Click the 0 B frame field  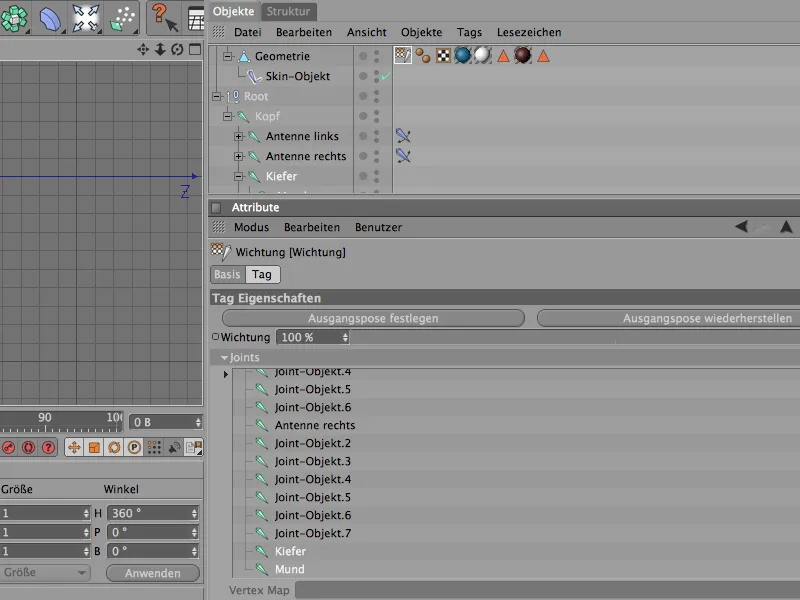point(166,422)
